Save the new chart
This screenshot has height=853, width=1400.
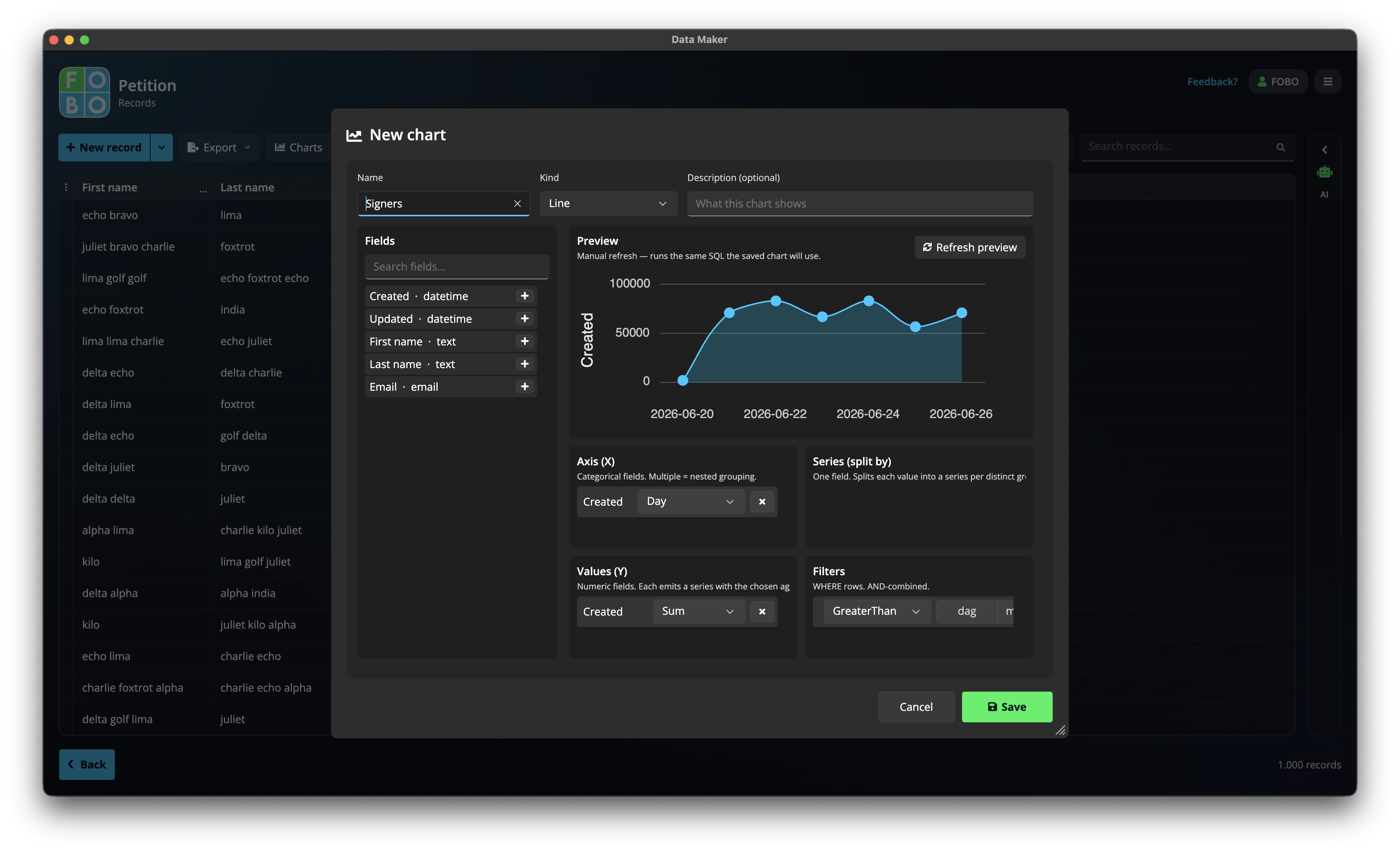pyautogui.click(x=1007, y=707)
